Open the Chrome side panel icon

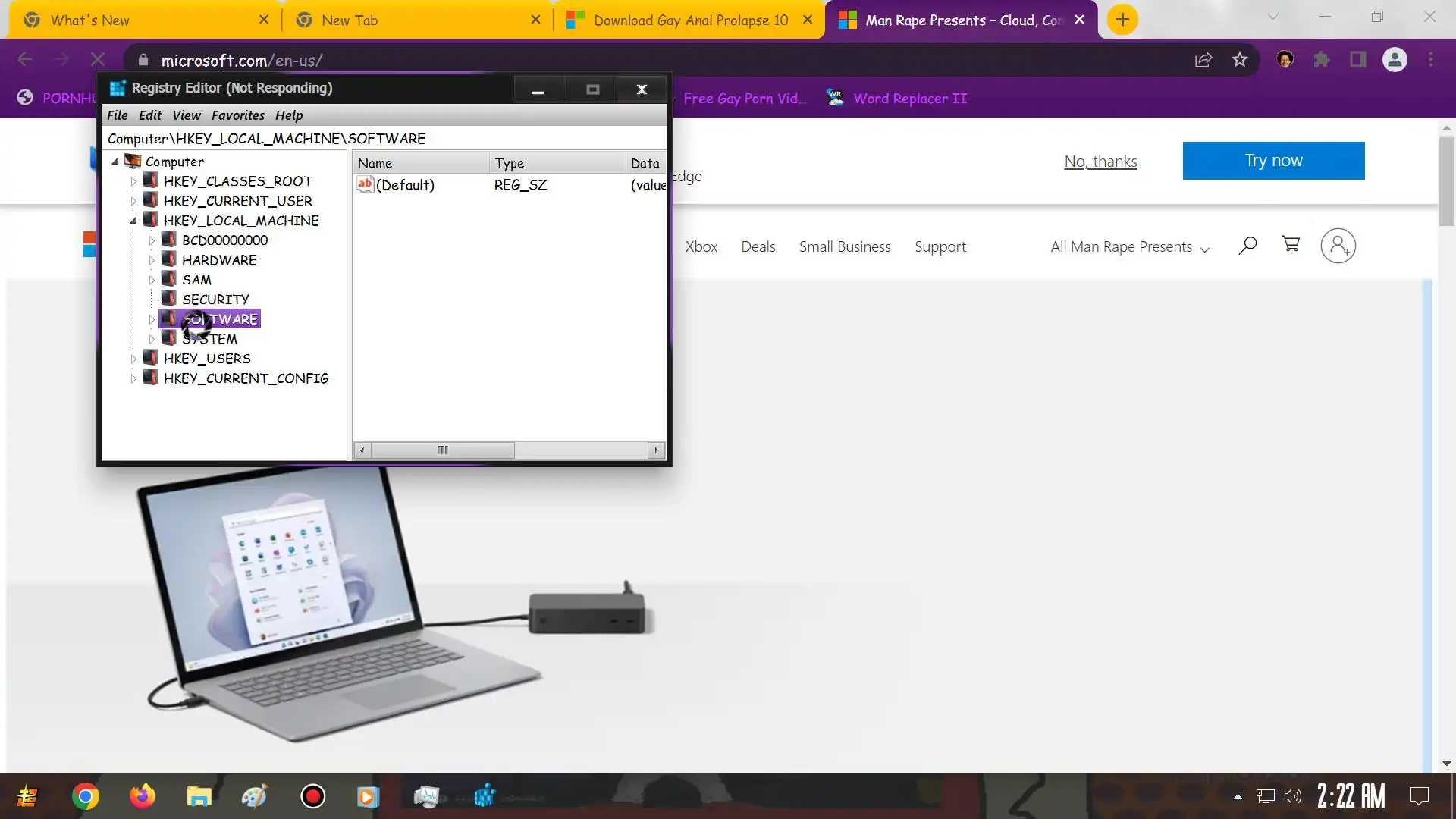[x=1357, y=60]
